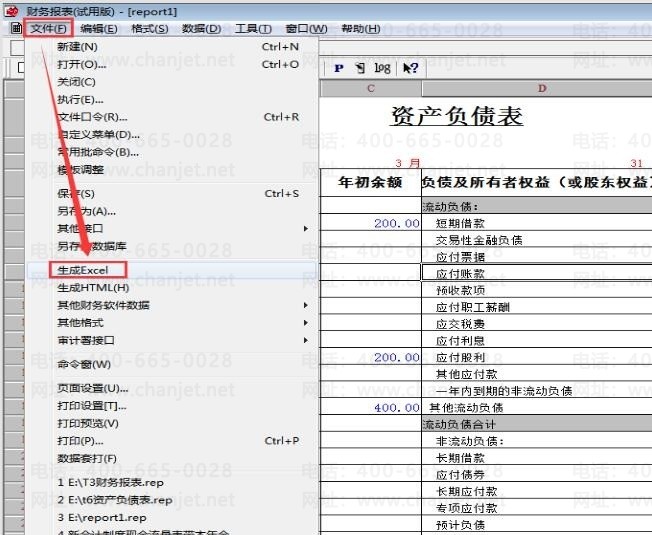Click the 资产负债表 title cell
Screen dimensions: 652x535
[x=457, y=116]
